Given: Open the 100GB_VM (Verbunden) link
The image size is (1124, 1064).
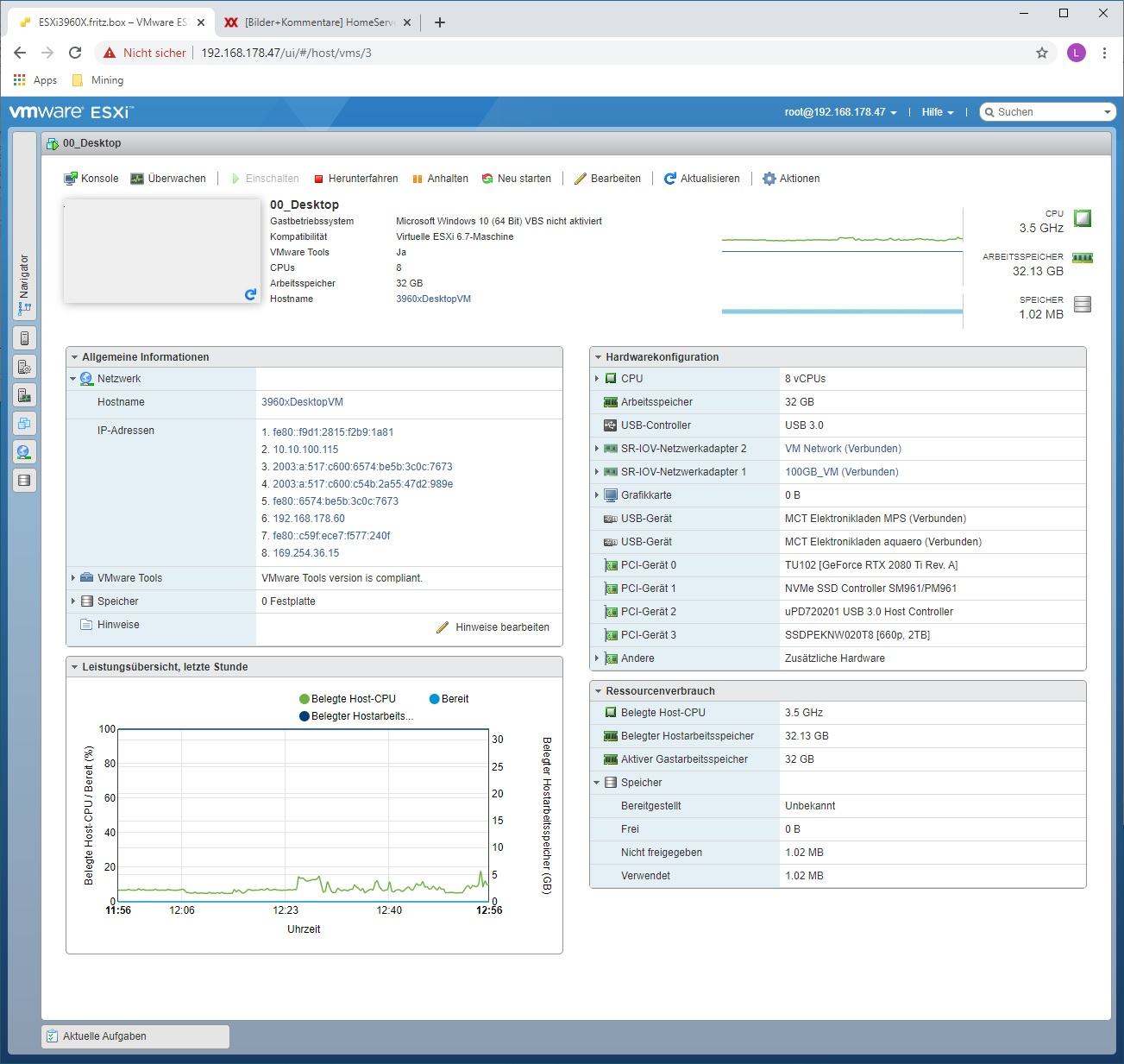Looking at the screenshot, I should (x=841, y=472).
